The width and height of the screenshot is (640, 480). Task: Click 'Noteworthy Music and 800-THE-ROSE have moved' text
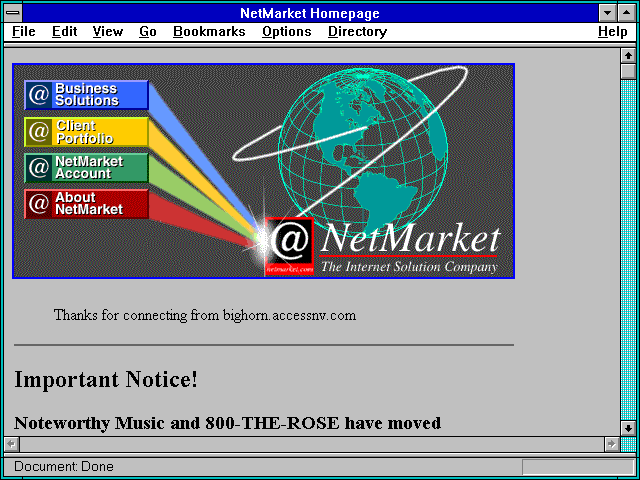(227, 423)
